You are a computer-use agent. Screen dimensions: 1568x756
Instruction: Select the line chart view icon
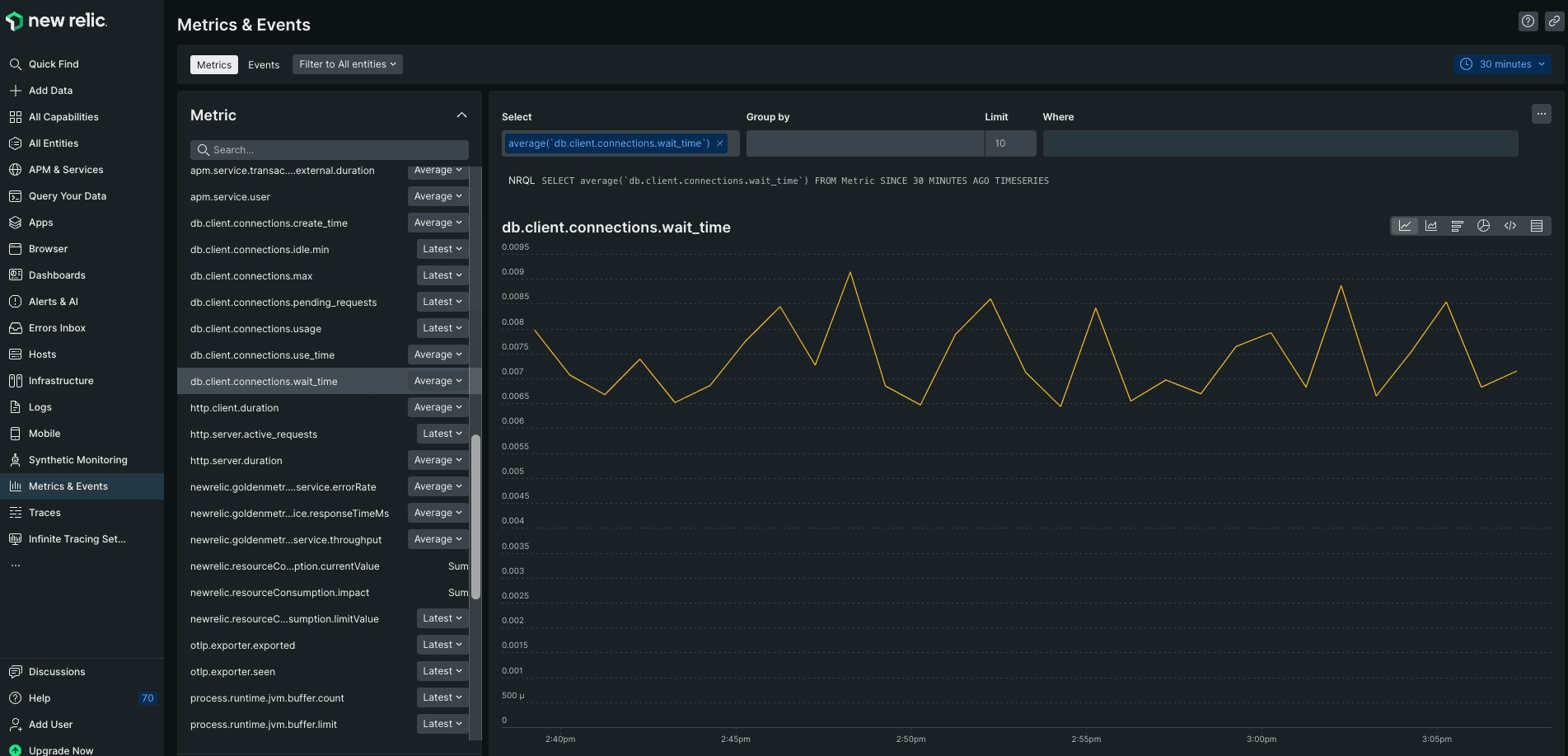pos(1405,226)
